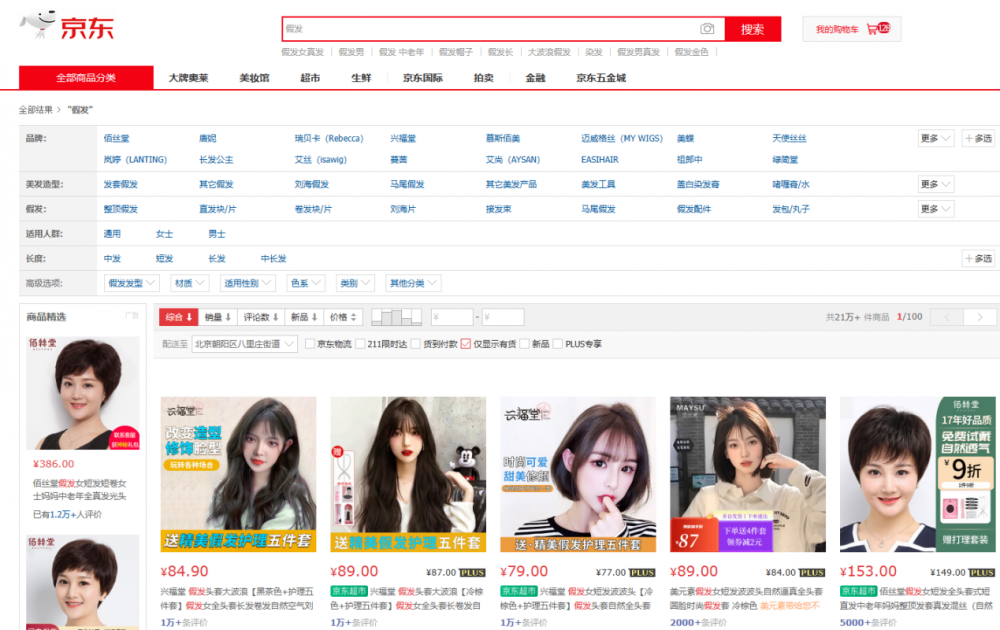Uncheck the 仅显示有货 checkbox

[x=466, y=344]
